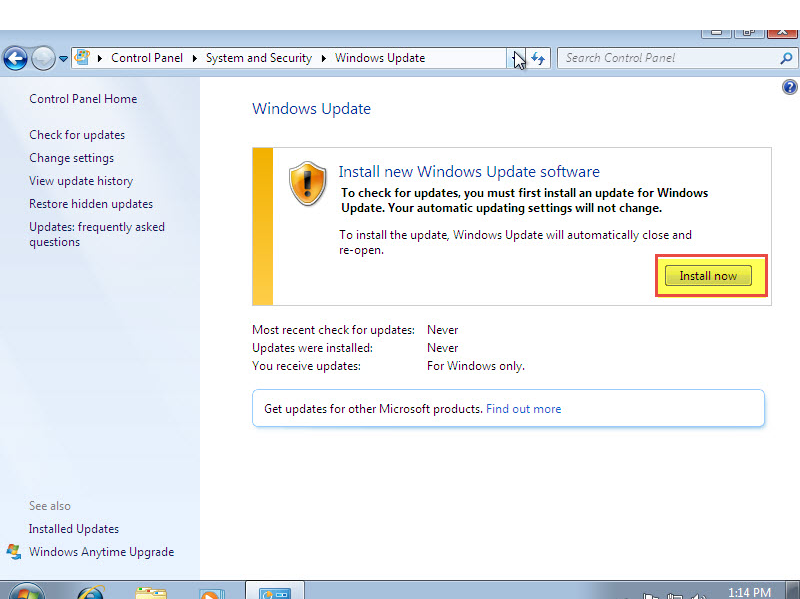Click the Install now button
Screen dimensions: 800x599
[708, 276]
